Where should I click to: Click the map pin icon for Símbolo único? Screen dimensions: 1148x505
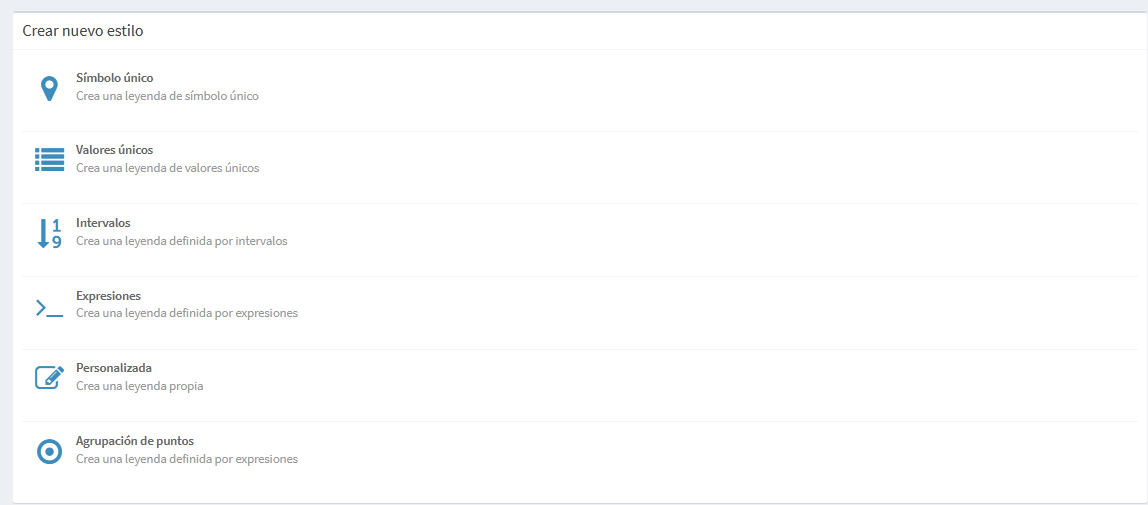(49, 89)
